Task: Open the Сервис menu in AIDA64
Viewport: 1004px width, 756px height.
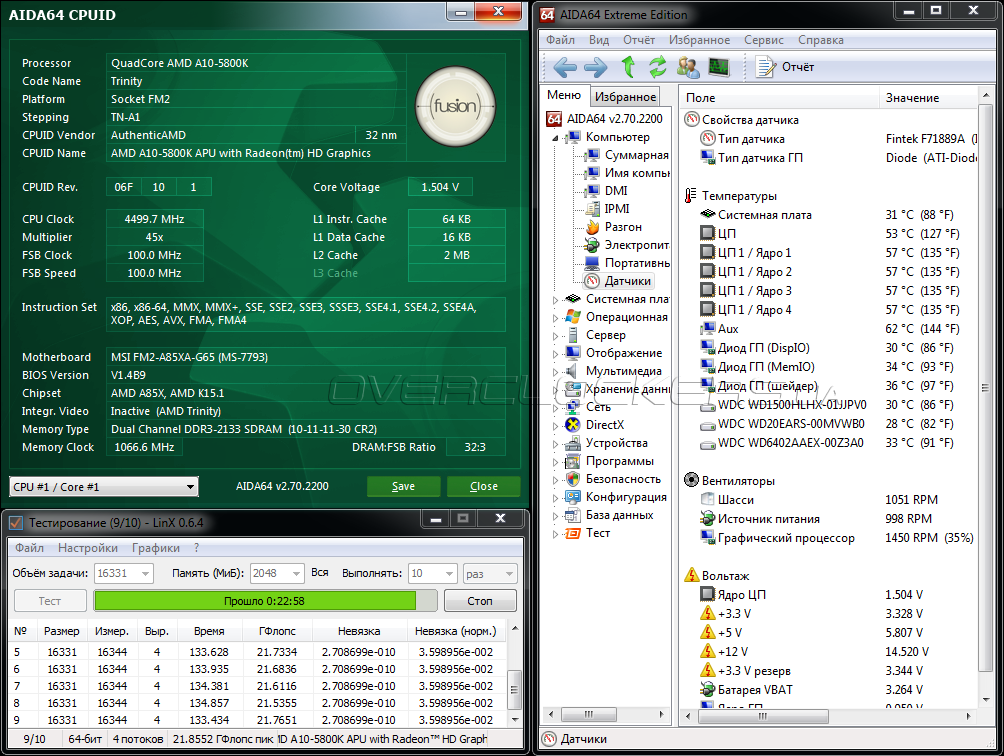Action: tap(764, 40)
